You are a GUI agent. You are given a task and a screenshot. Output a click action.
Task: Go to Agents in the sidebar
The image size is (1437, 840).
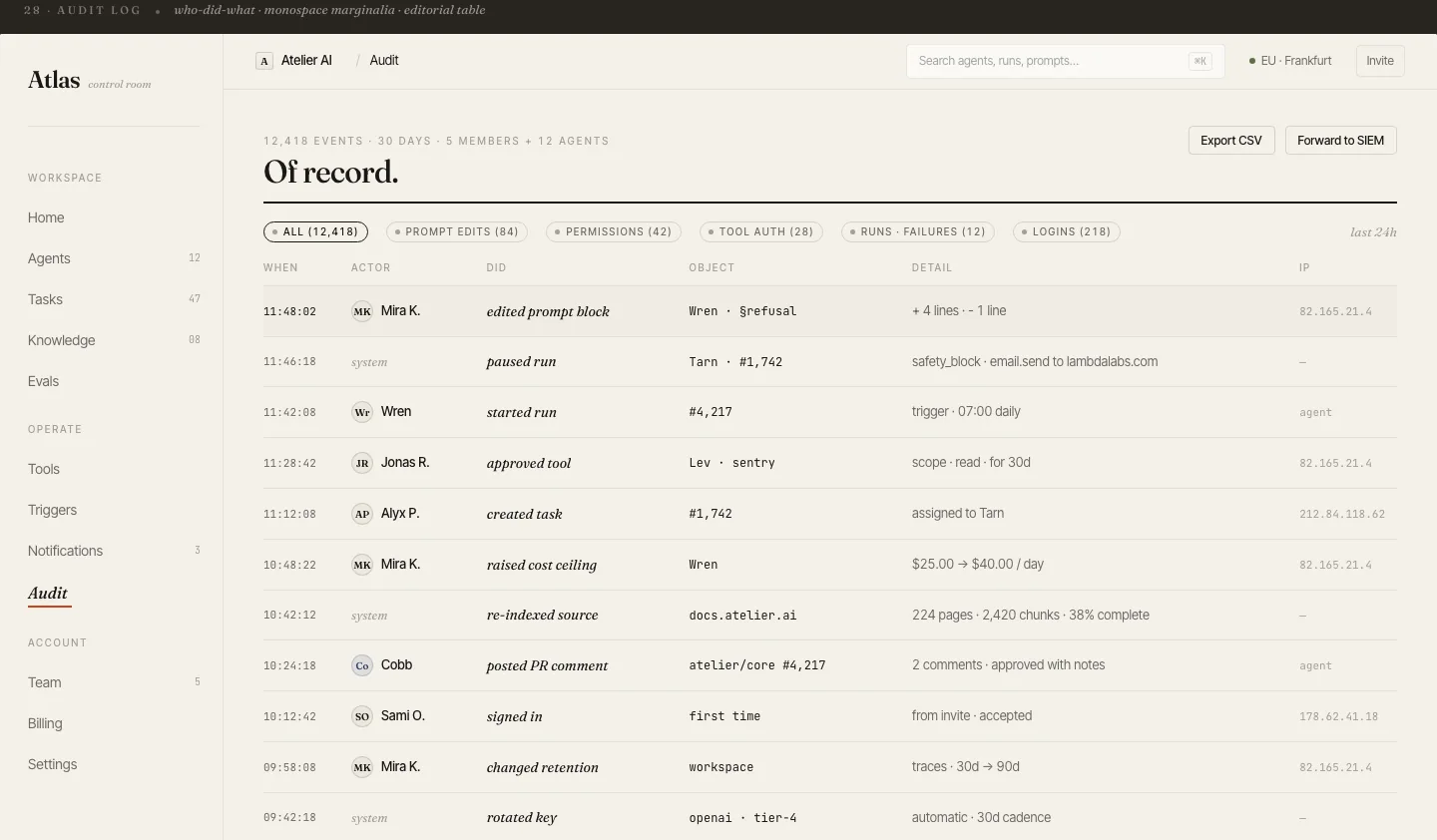[x=114, y=258]
